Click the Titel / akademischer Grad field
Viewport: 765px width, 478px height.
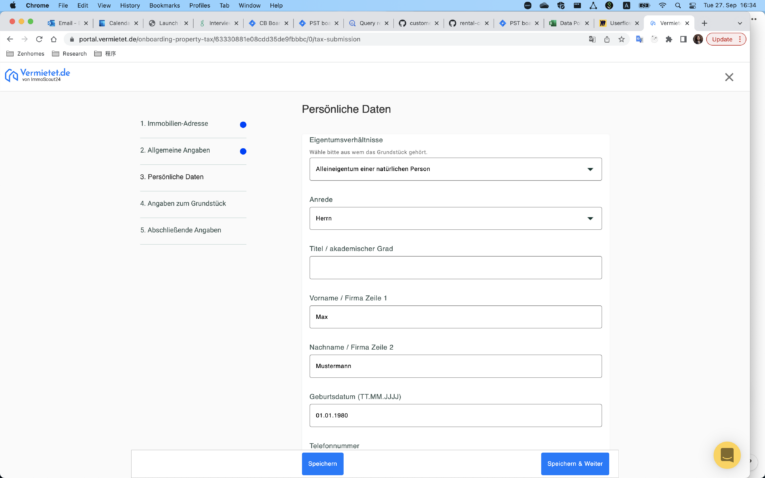455,267
